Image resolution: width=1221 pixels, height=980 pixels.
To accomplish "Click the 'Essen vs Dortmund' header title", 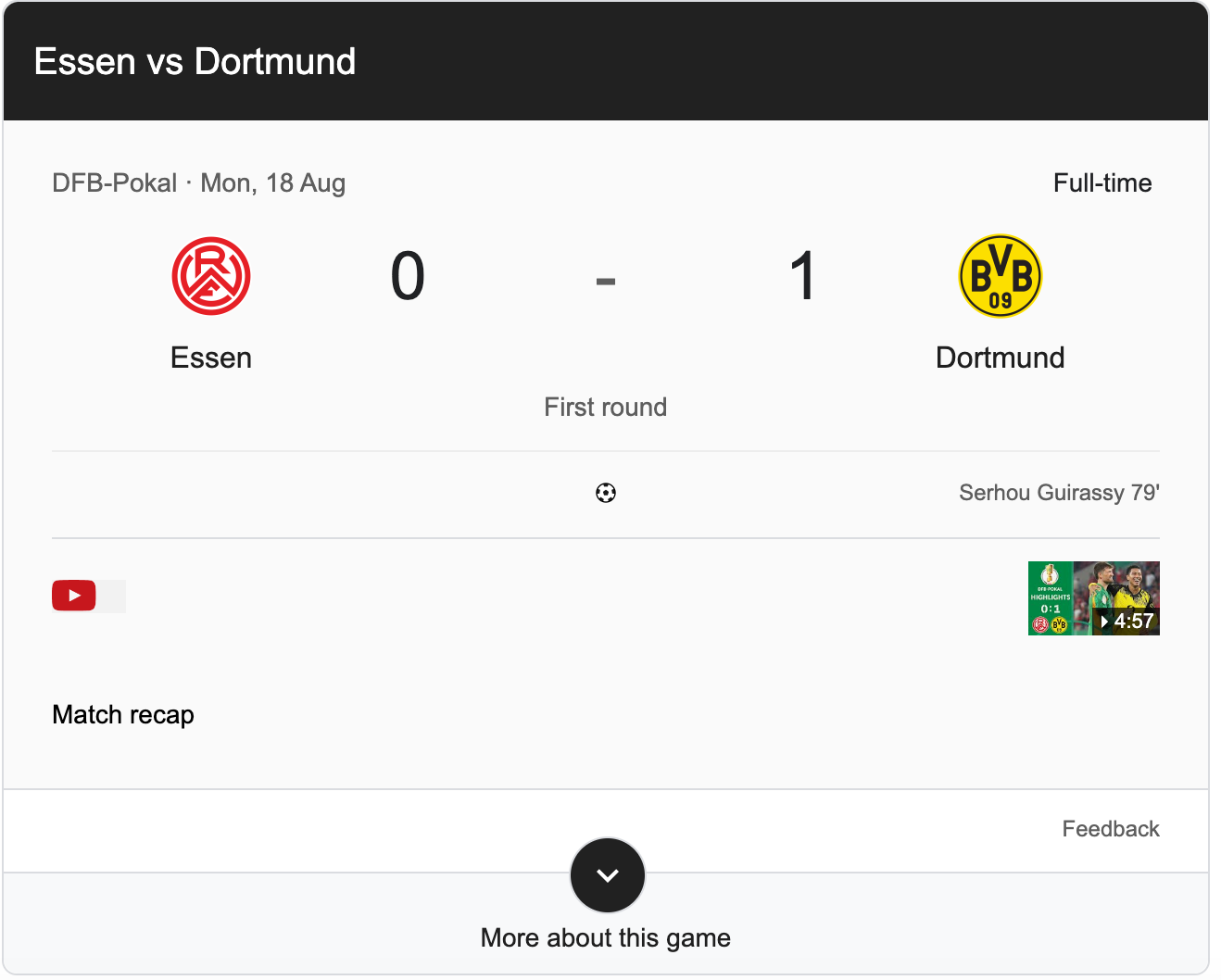I will click(x=195, y=62).
